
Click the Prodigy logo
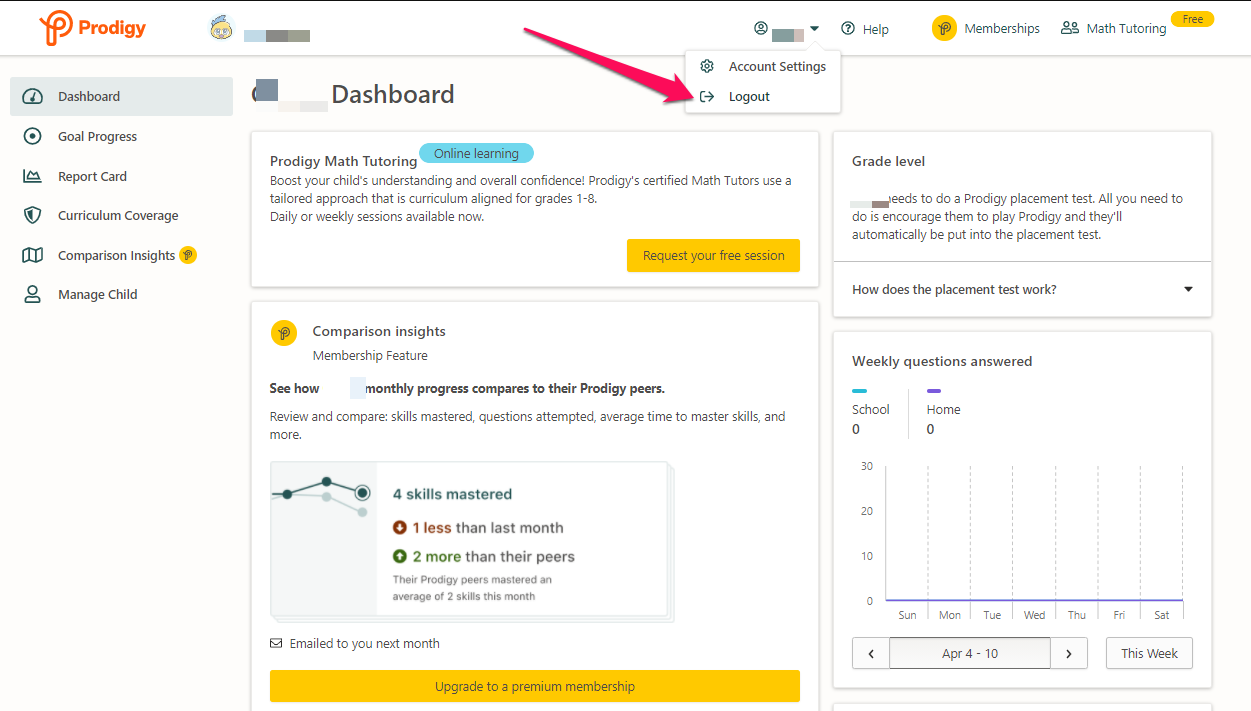pyautogui.click(x=92, y=28)
